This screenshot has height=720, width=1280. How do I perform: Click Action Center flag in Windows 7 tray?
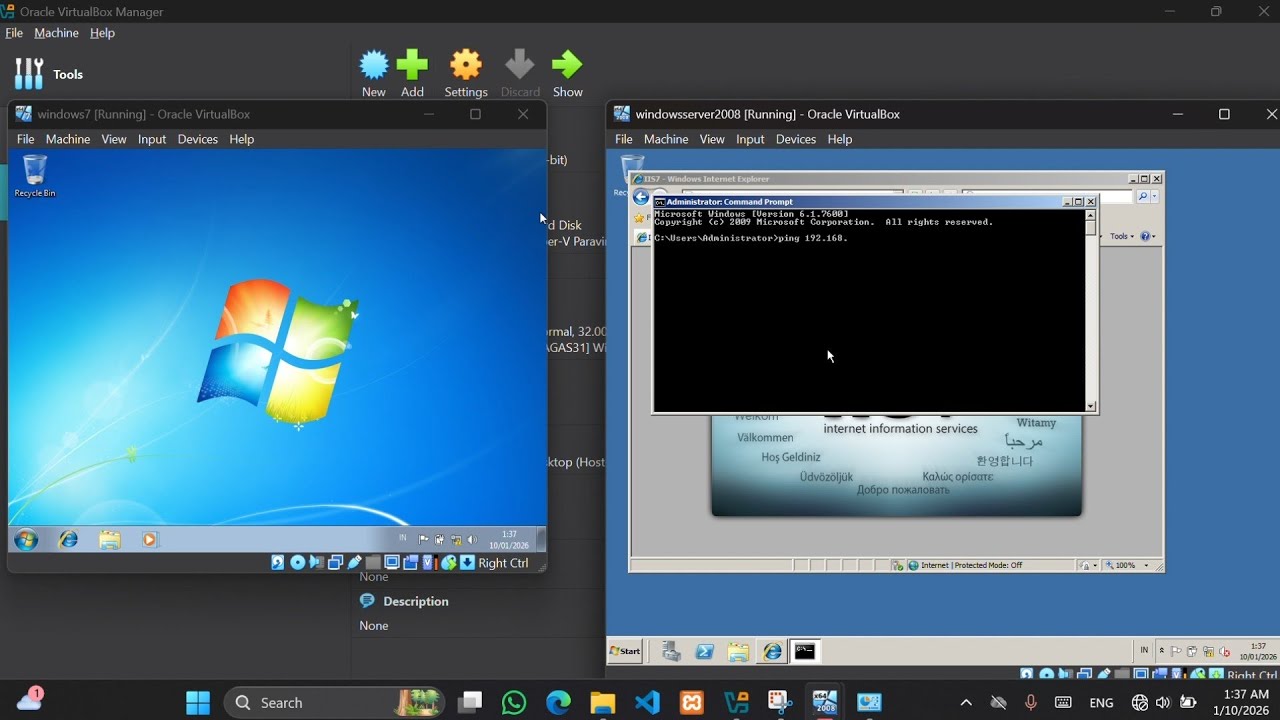point(424,540)
